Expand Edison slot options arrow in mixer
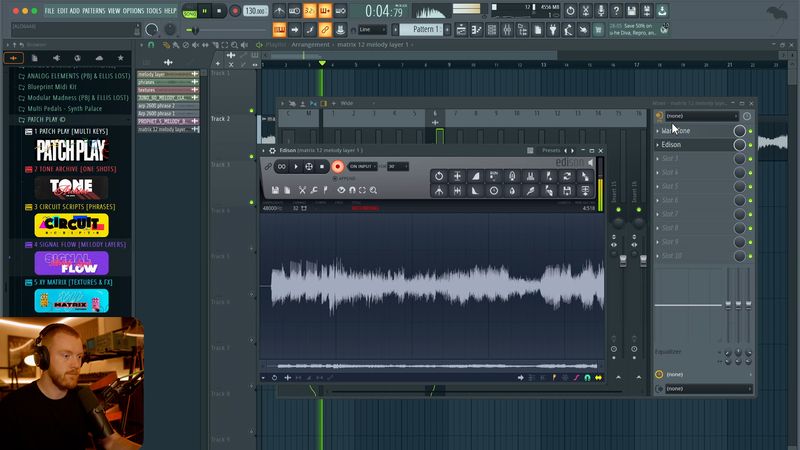 point(657,145)
